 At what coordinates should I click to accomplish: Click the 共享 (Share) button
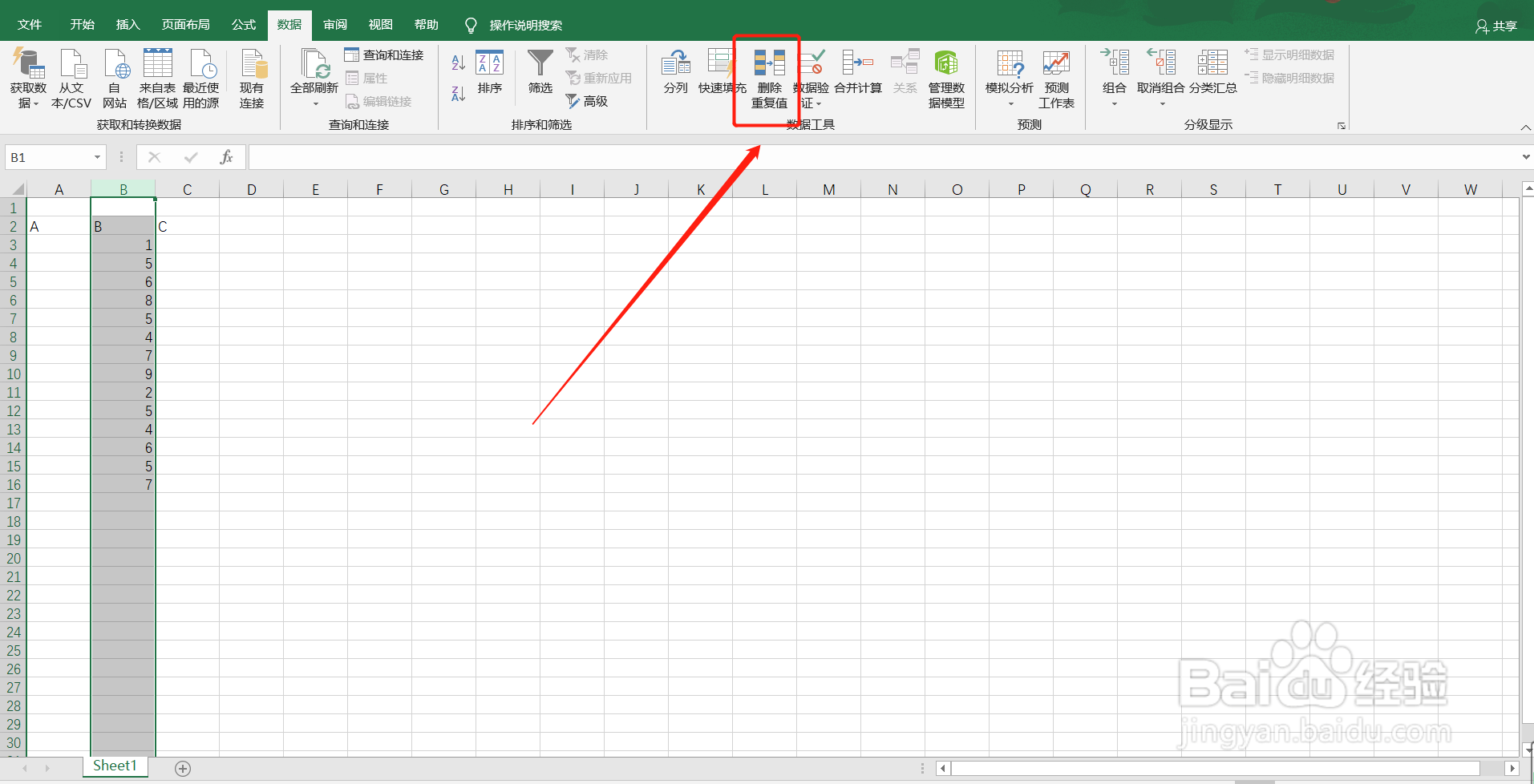1496,26
